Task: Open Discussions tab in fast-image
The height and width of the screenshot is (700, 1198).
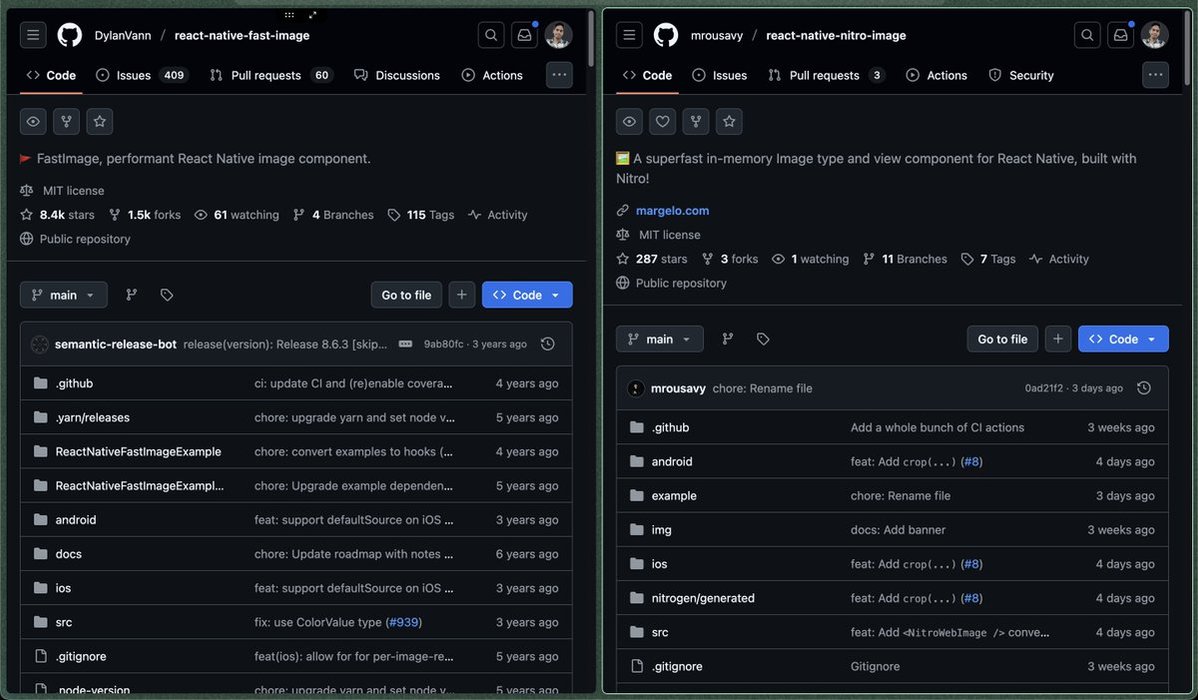Action: [x=397, y=75]
